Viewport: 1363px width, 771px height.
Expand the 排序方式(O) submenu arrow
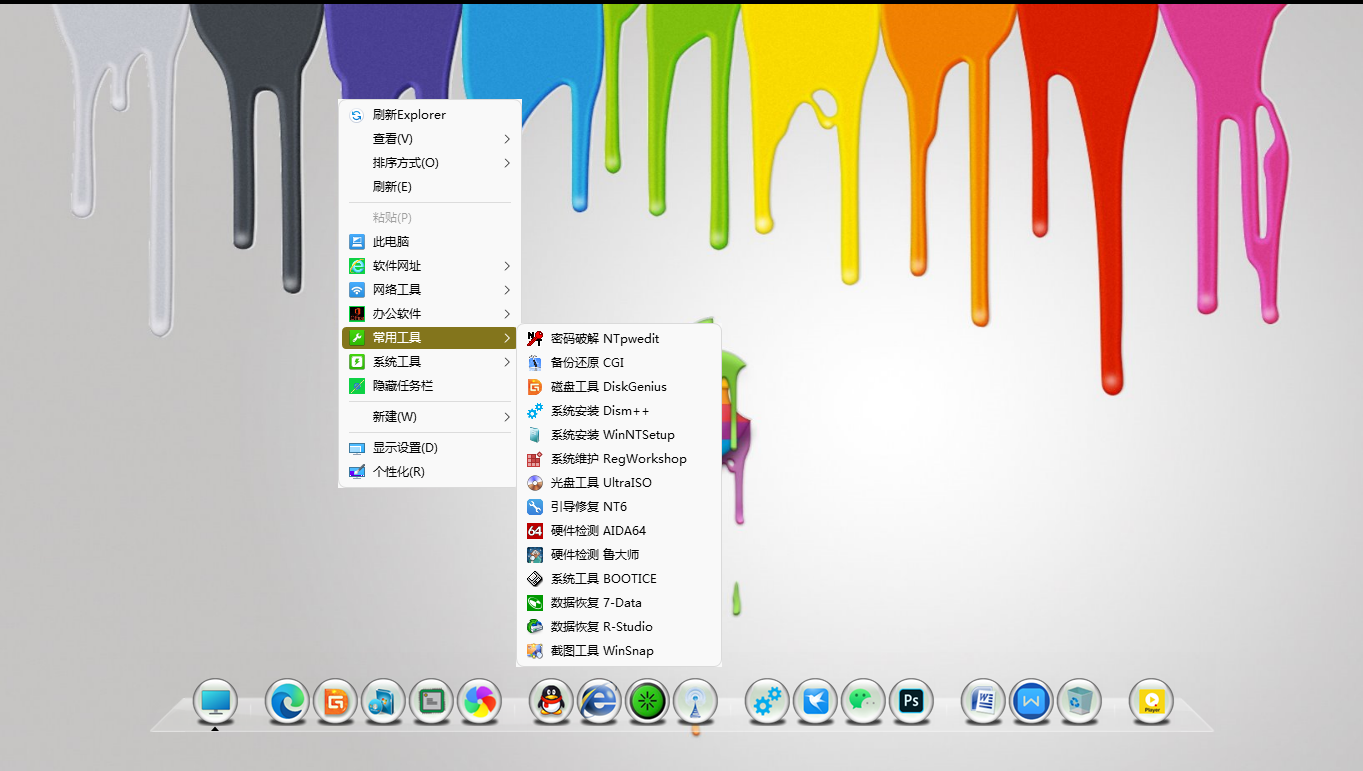[x=507, y=163]
